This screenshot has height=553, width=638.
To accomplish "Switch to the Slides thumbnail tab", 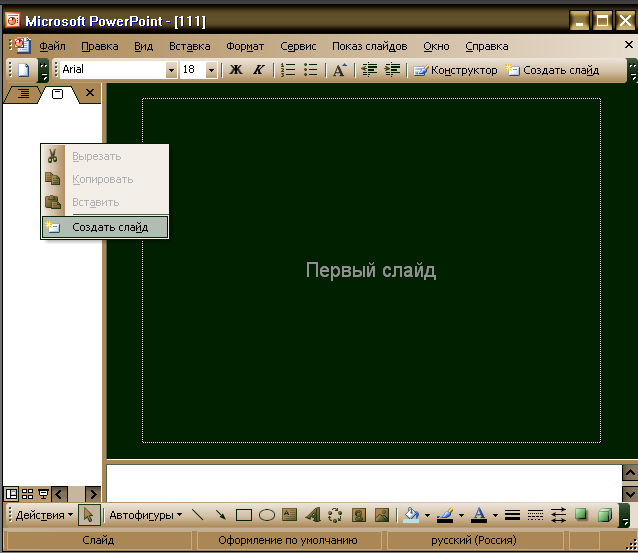I will pyautogui.click(x=57, y=94).
